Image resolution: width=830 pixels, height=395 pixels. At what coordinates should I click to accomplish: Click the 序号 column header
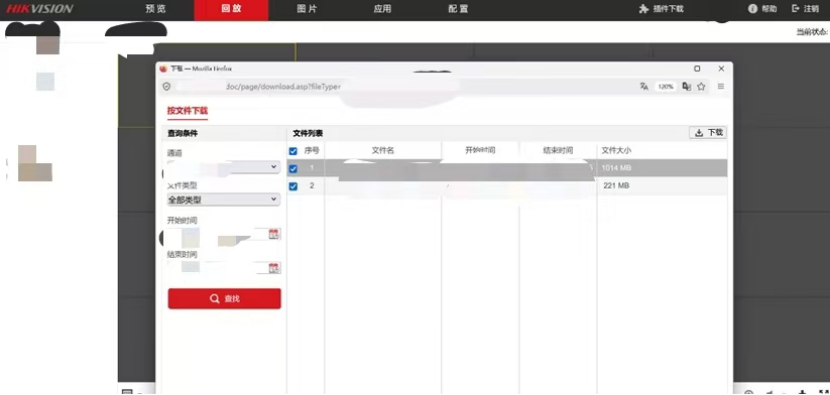point(312,150)
